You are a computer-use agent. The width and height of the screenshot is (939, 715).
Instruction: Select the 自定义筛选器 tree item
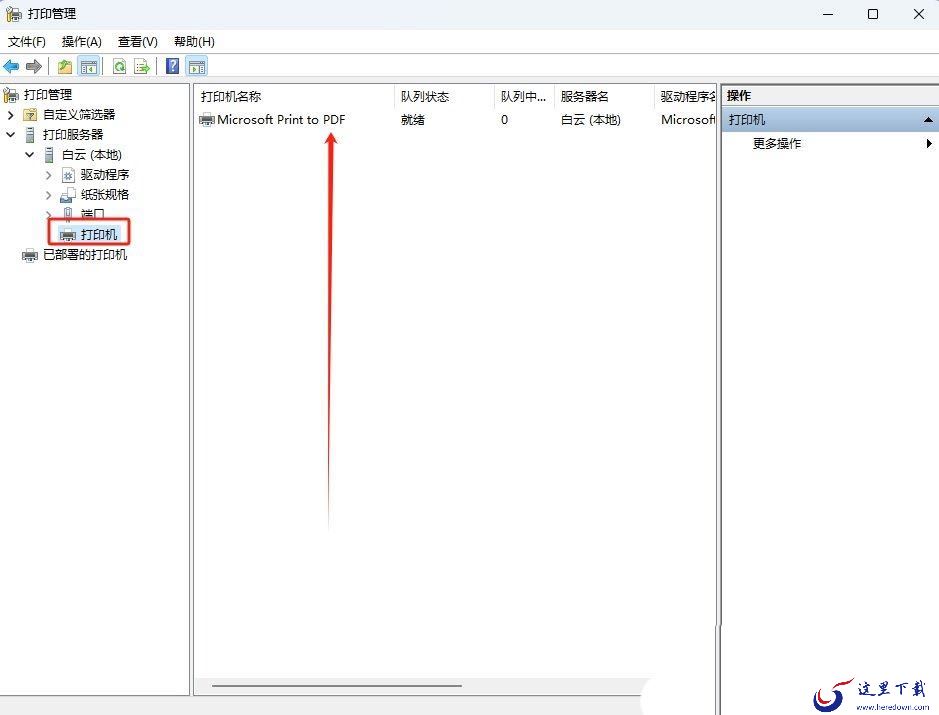tap(79, 114)
